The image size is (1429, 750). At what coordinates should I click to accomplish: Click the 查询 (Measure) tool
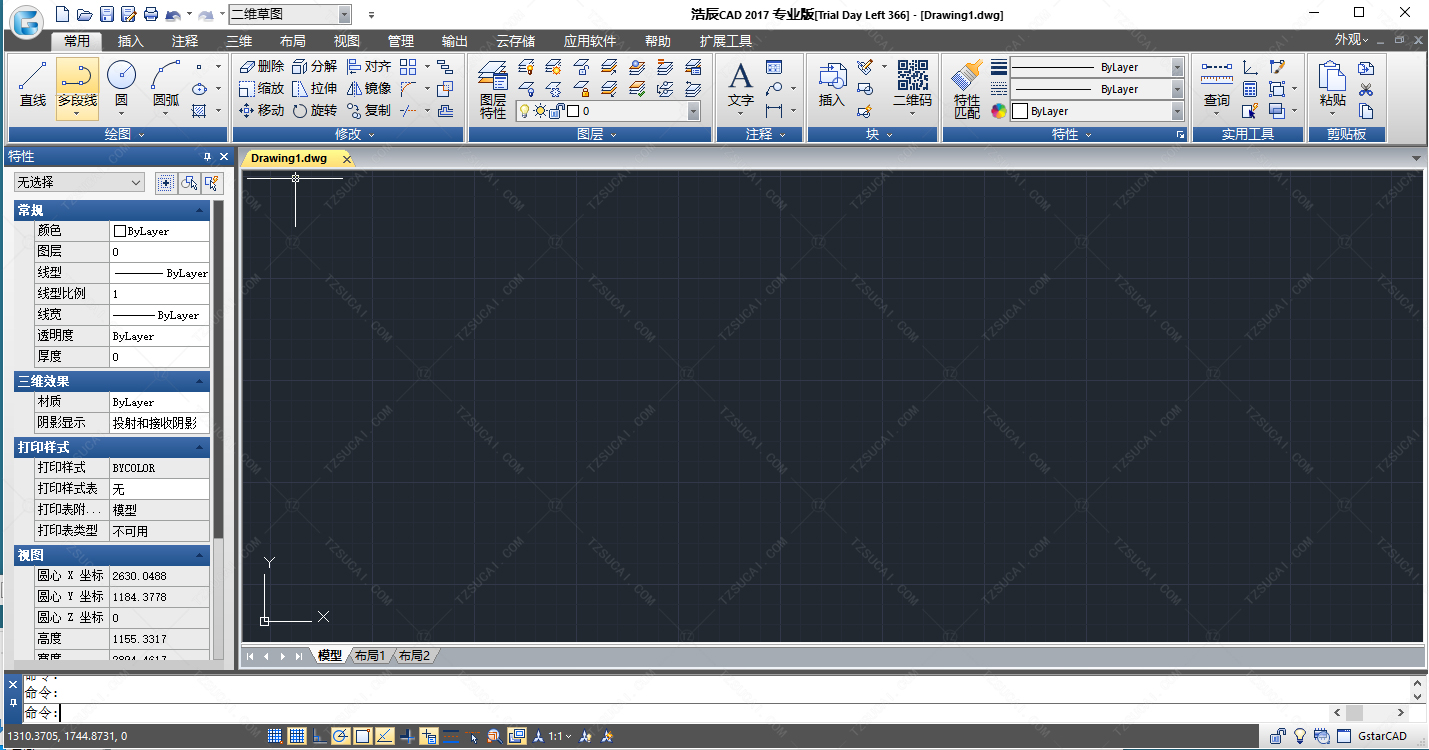(x=1217, y=85)
